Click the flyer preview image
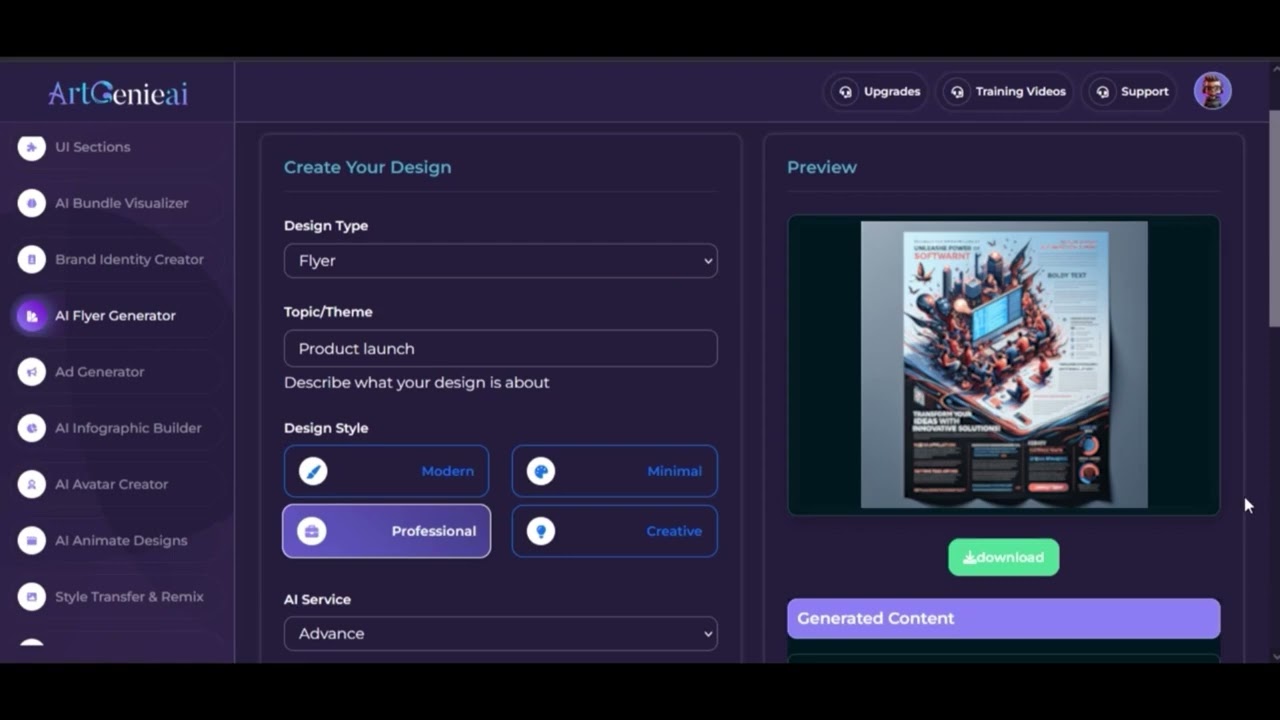 point(1004,365)
